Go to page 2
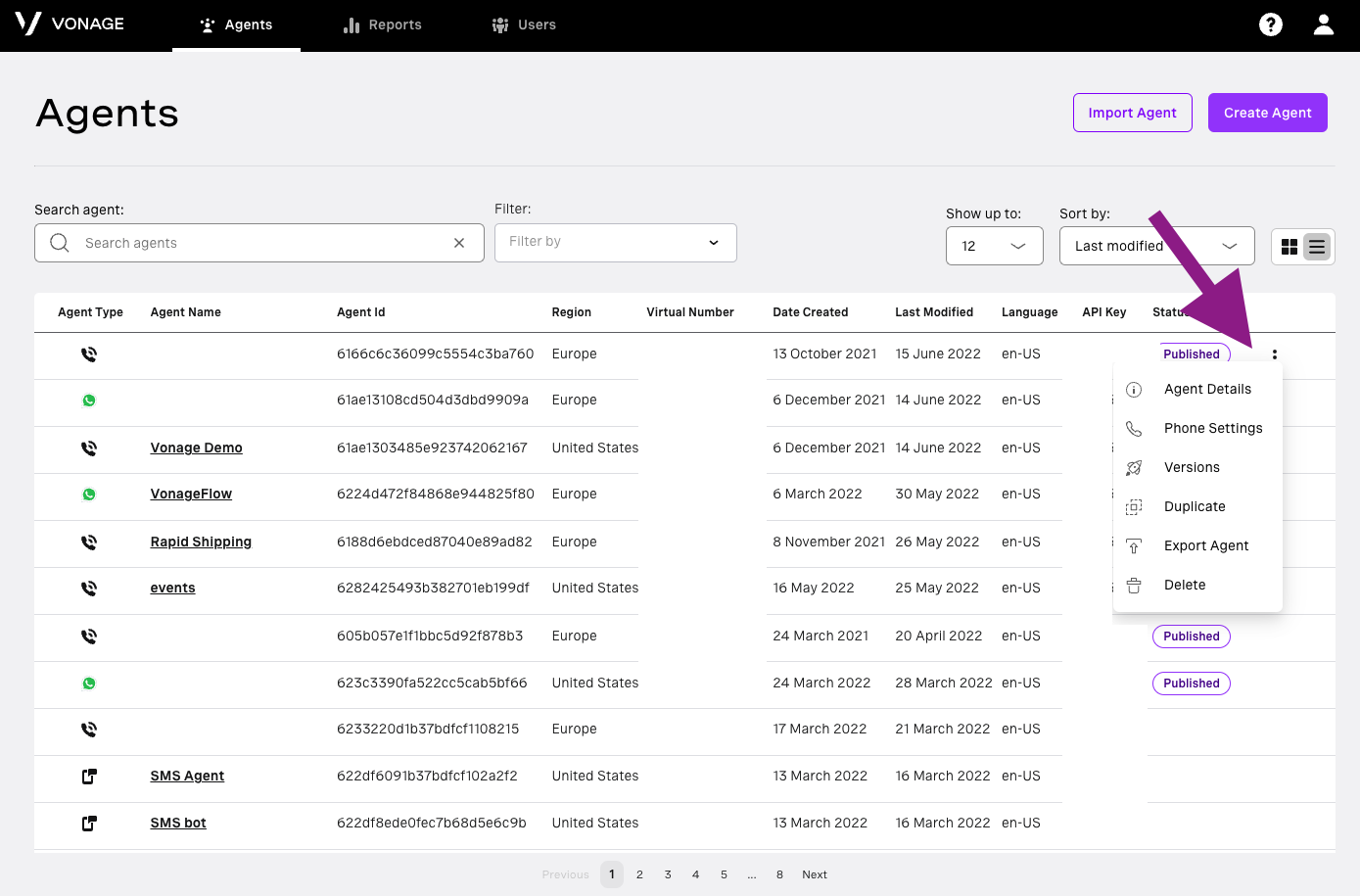 click(639, 874)
